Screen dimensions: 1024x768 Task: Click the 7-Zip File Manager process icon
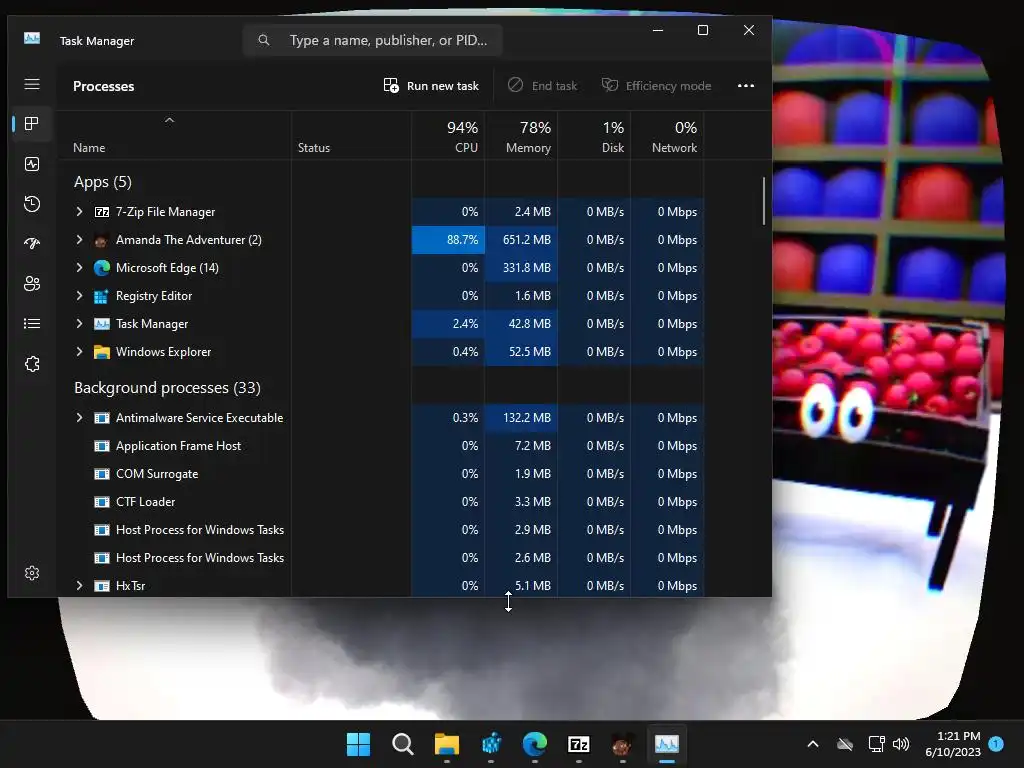point(102,212)
